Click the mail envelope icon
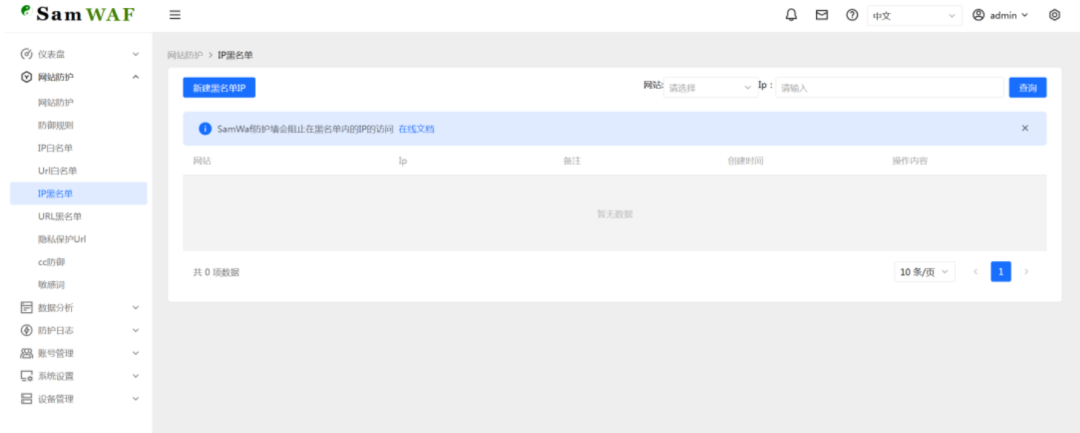 821,15
